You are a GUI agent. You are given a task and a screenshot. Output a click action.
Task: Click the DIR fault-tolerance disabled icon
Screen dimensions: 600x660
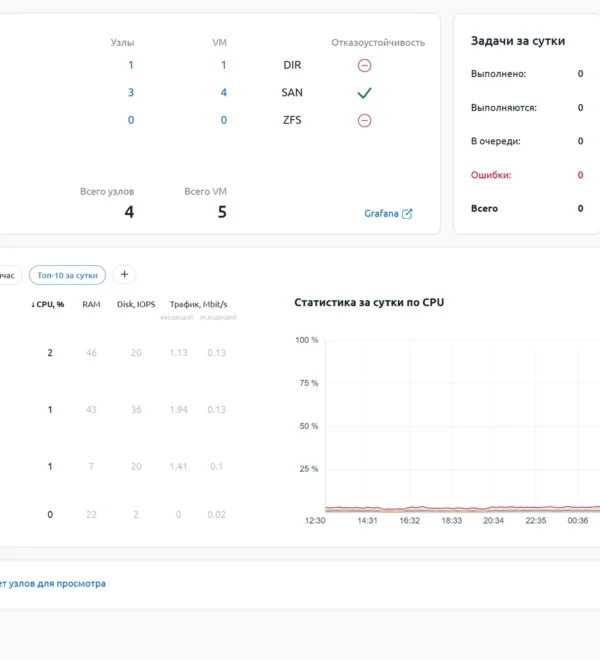point(364,65)
